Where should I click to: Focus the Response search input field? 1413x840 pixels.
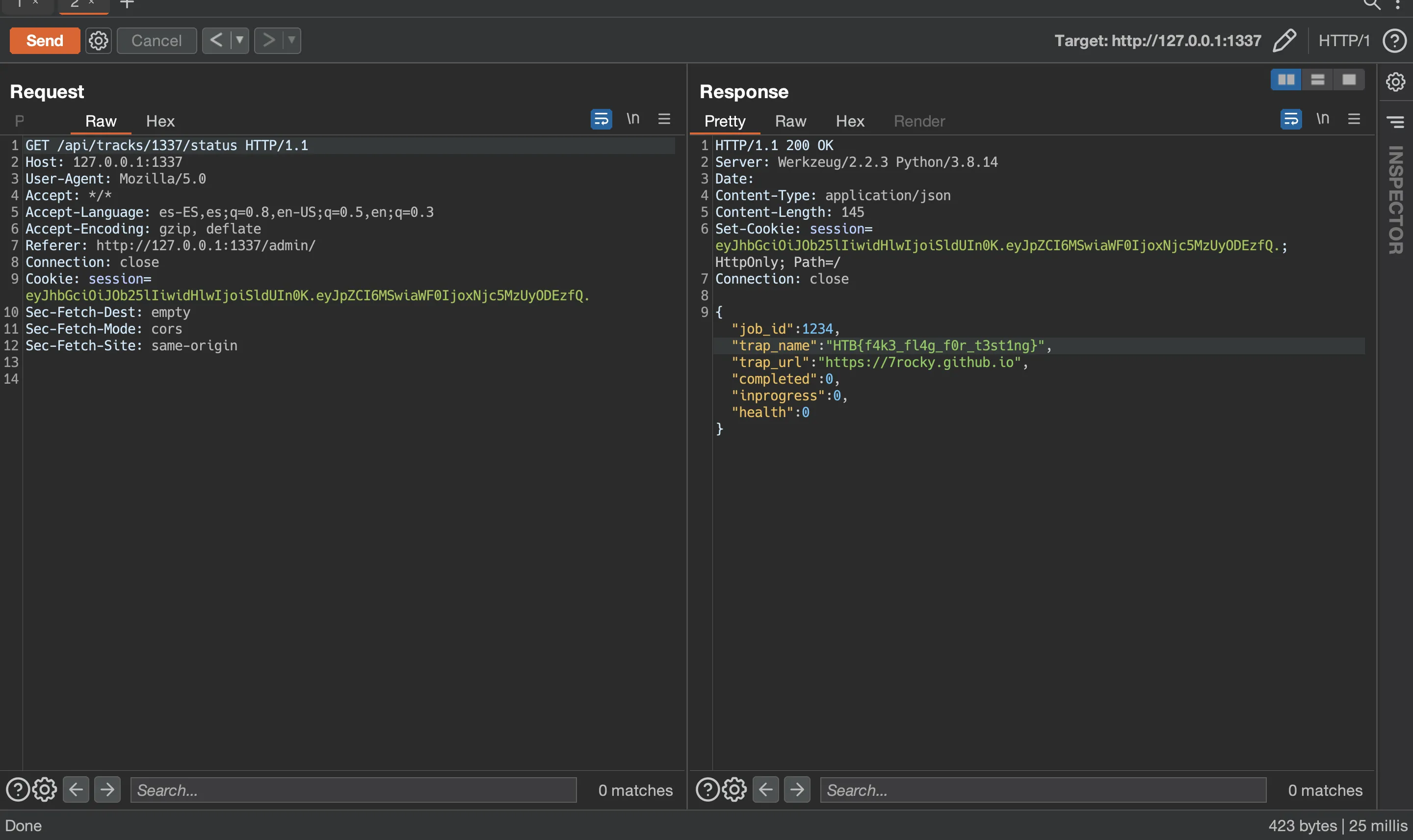[x=1044, y=789]
